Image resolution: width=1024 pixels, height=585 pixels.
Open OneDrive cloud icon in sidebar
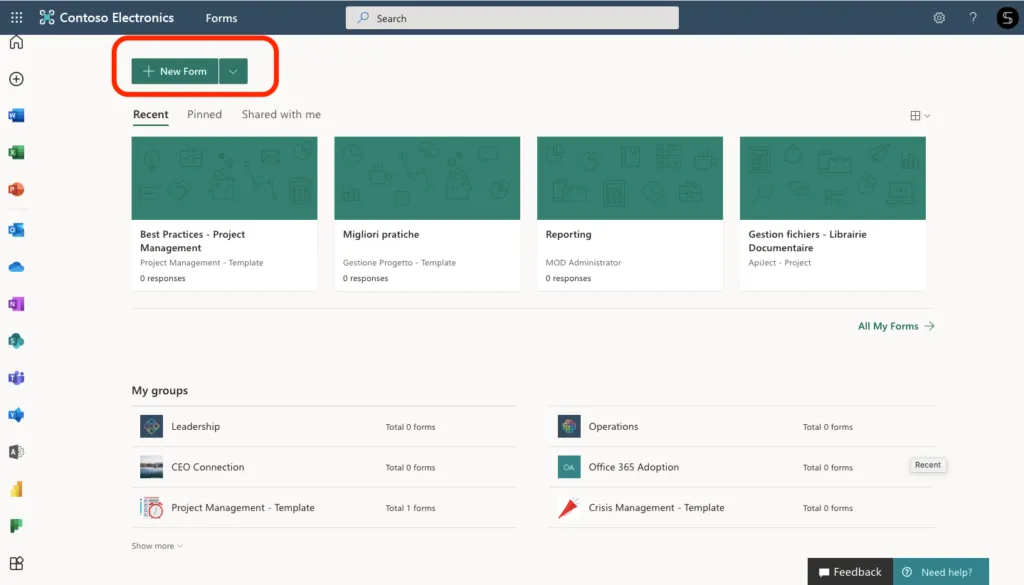(x=16, y=267)
